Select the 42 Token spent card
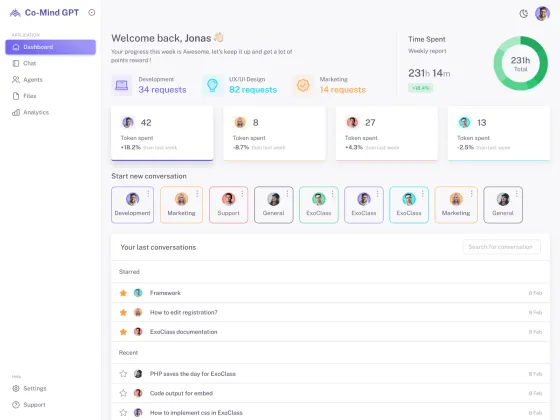The image size is (560, 420). tap(162, 134)
